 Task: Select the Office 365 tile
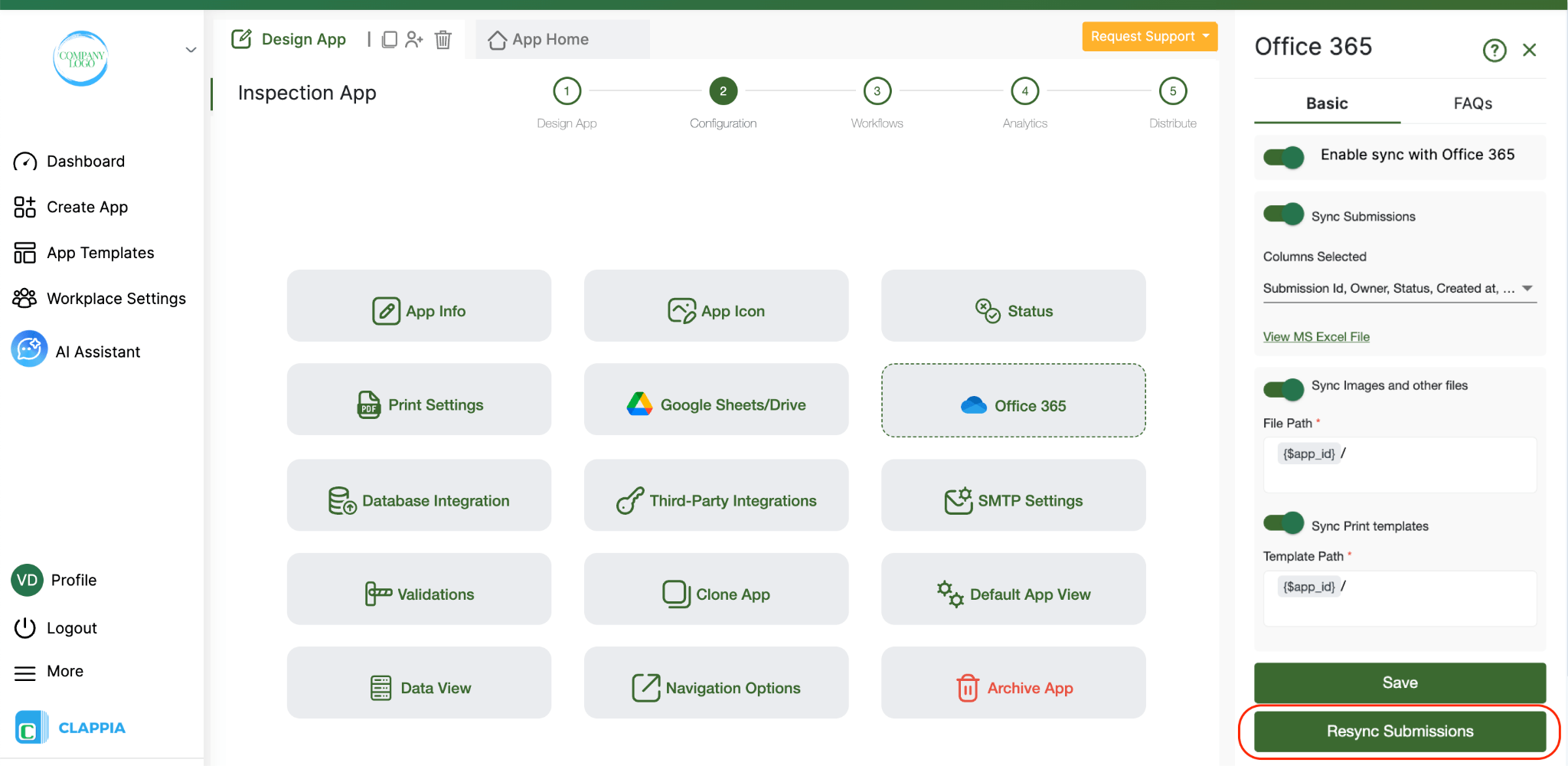(x=1013, y=401)
